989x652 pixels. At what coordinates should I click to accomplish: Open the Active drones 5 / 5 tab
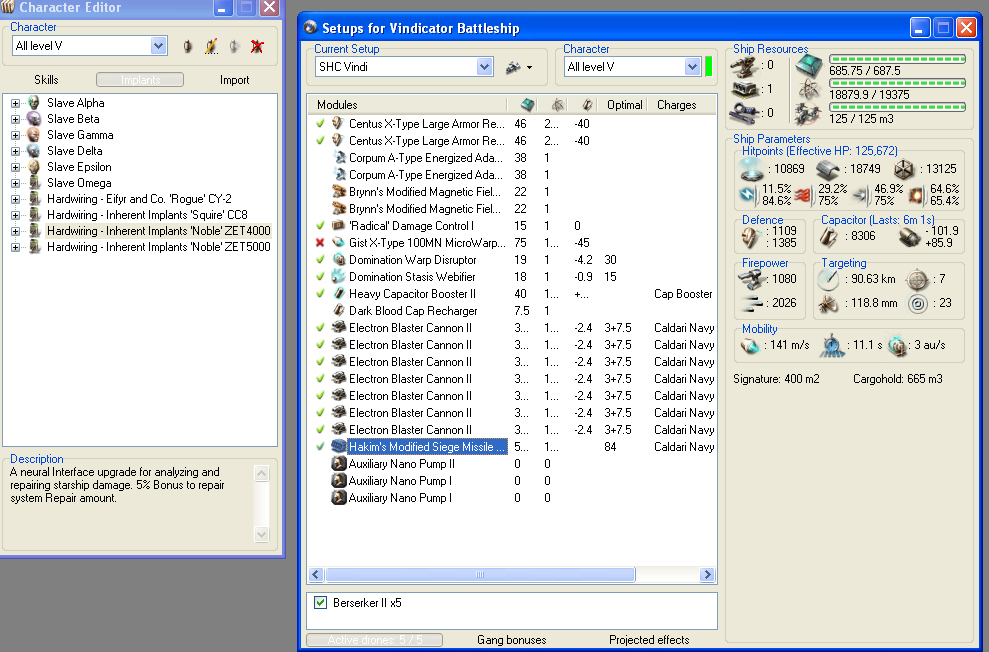point(375,640)
